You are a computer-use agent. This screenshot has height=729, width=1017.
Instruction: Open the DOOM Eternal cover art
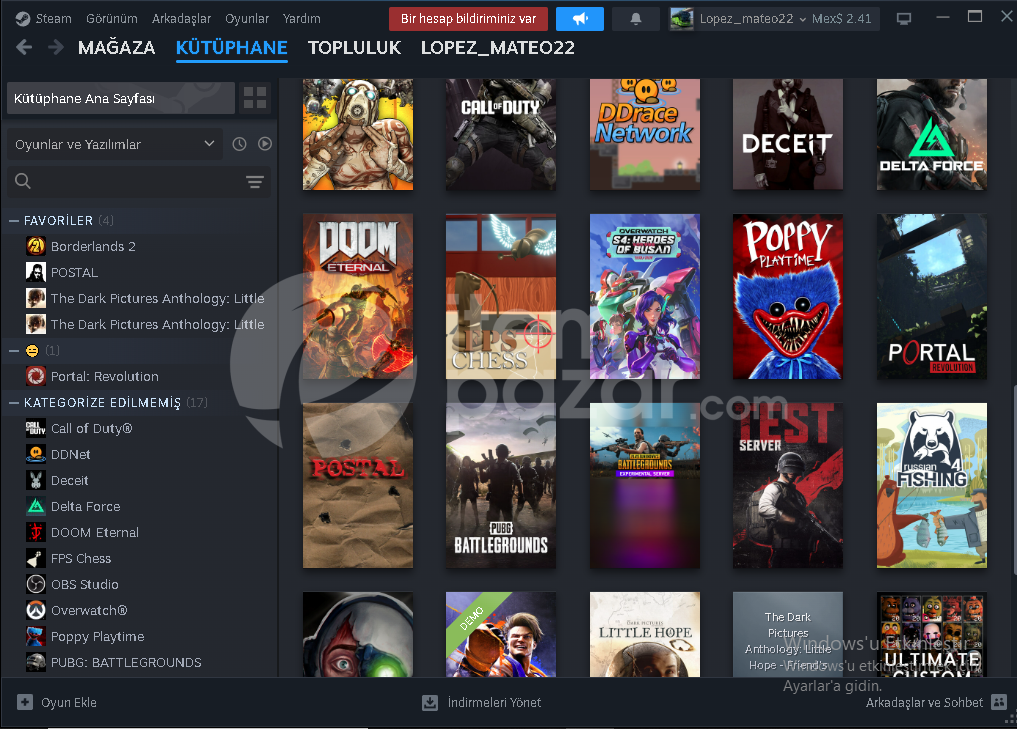[x=358, y=296]
